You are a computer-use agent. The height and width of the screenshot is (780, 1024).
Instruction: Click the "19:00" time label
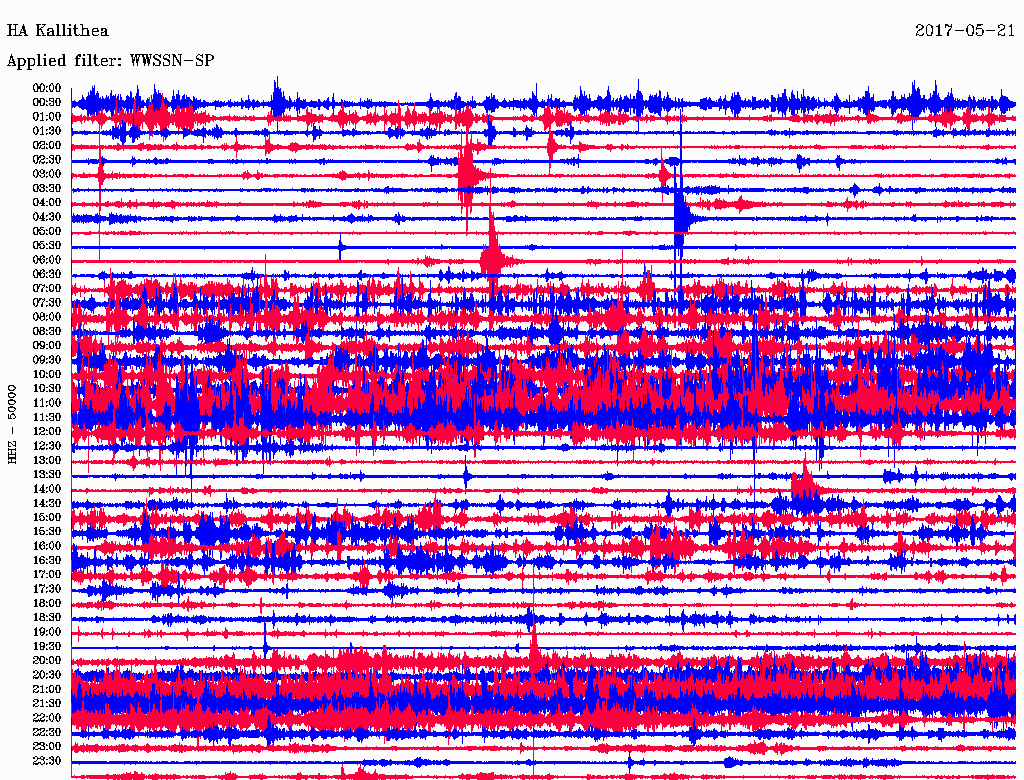point(47,632)
